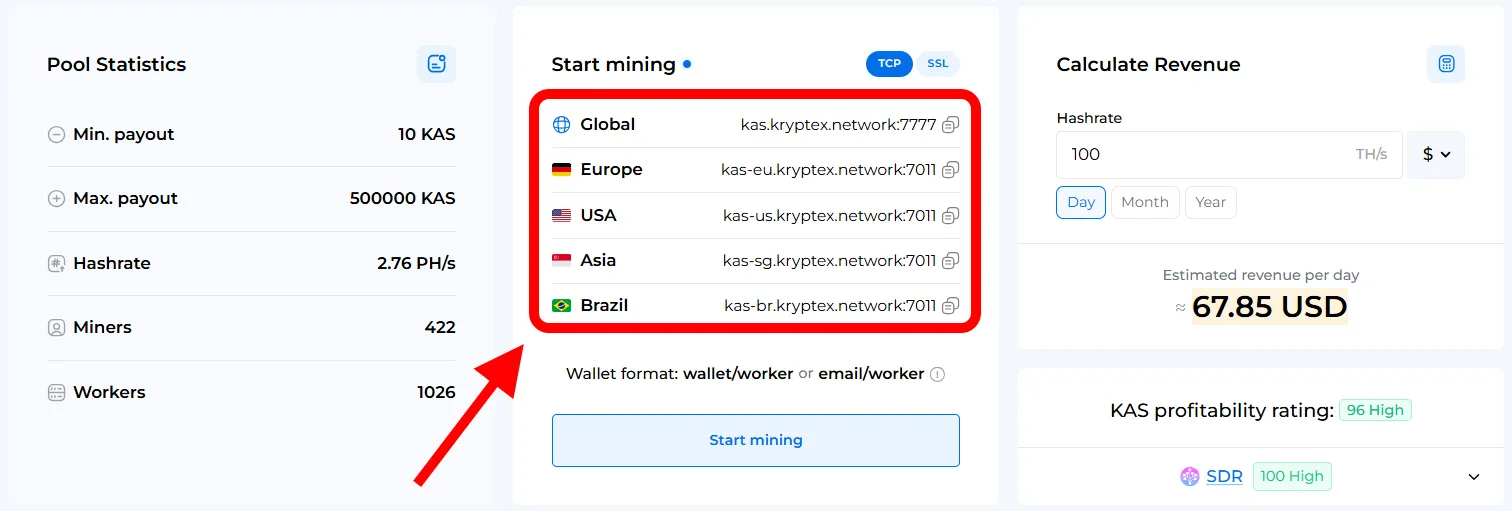The height and width of the screenshot is (511, 1512).
Task: Click the 96 High profitability badge
Action: [1375, 410]
